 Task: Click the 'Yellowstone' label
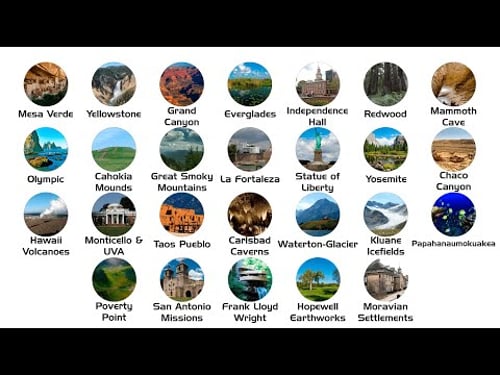pyautogui.click(x=114, y=114)
